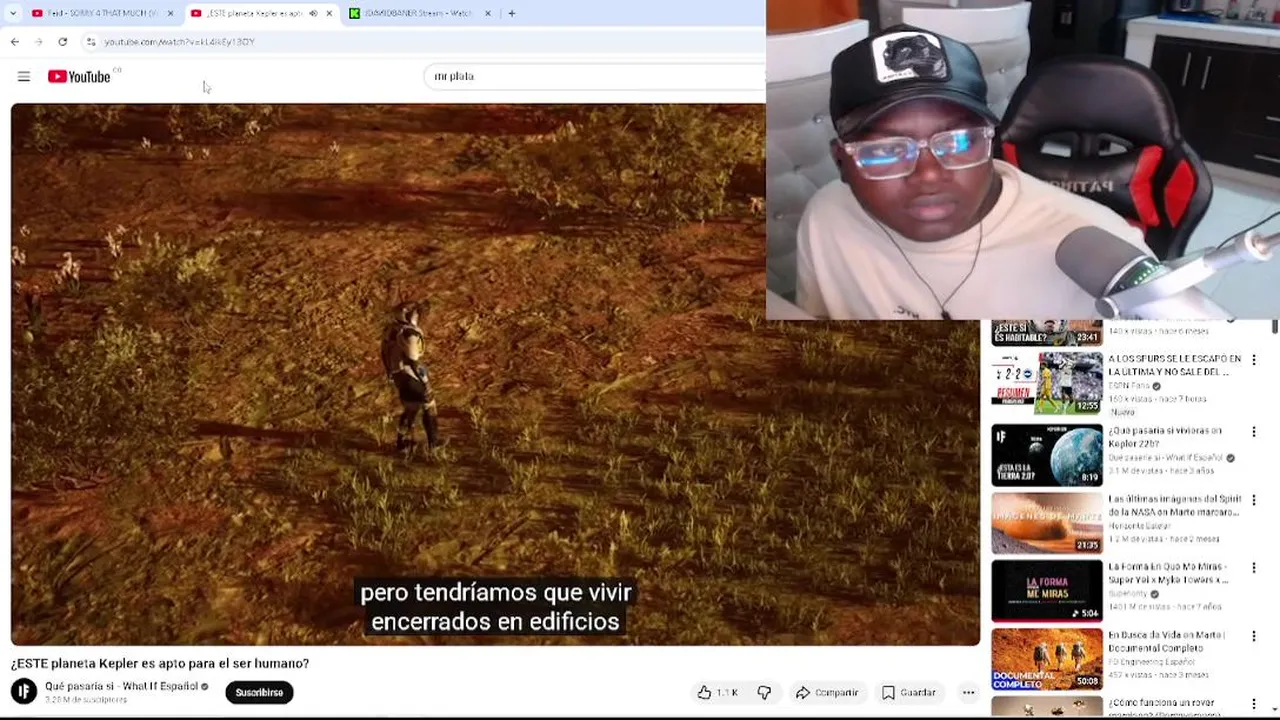Screen dimensions: 1280x720
Task: Open options menu for Kepler 22b video
Action: 1253,432
